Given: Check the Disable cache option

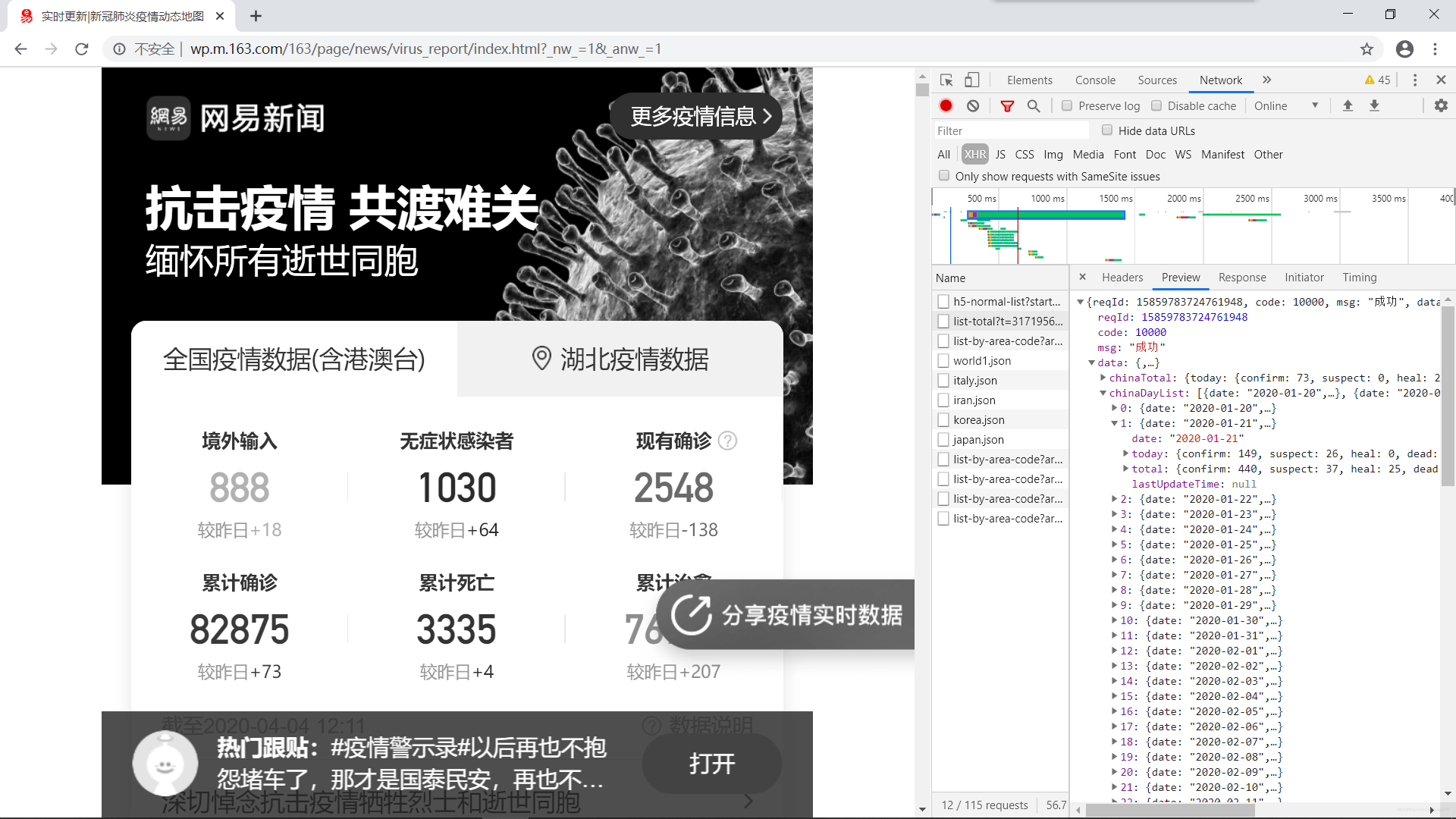Looking at the screenshot, I should click(1157, 105).
